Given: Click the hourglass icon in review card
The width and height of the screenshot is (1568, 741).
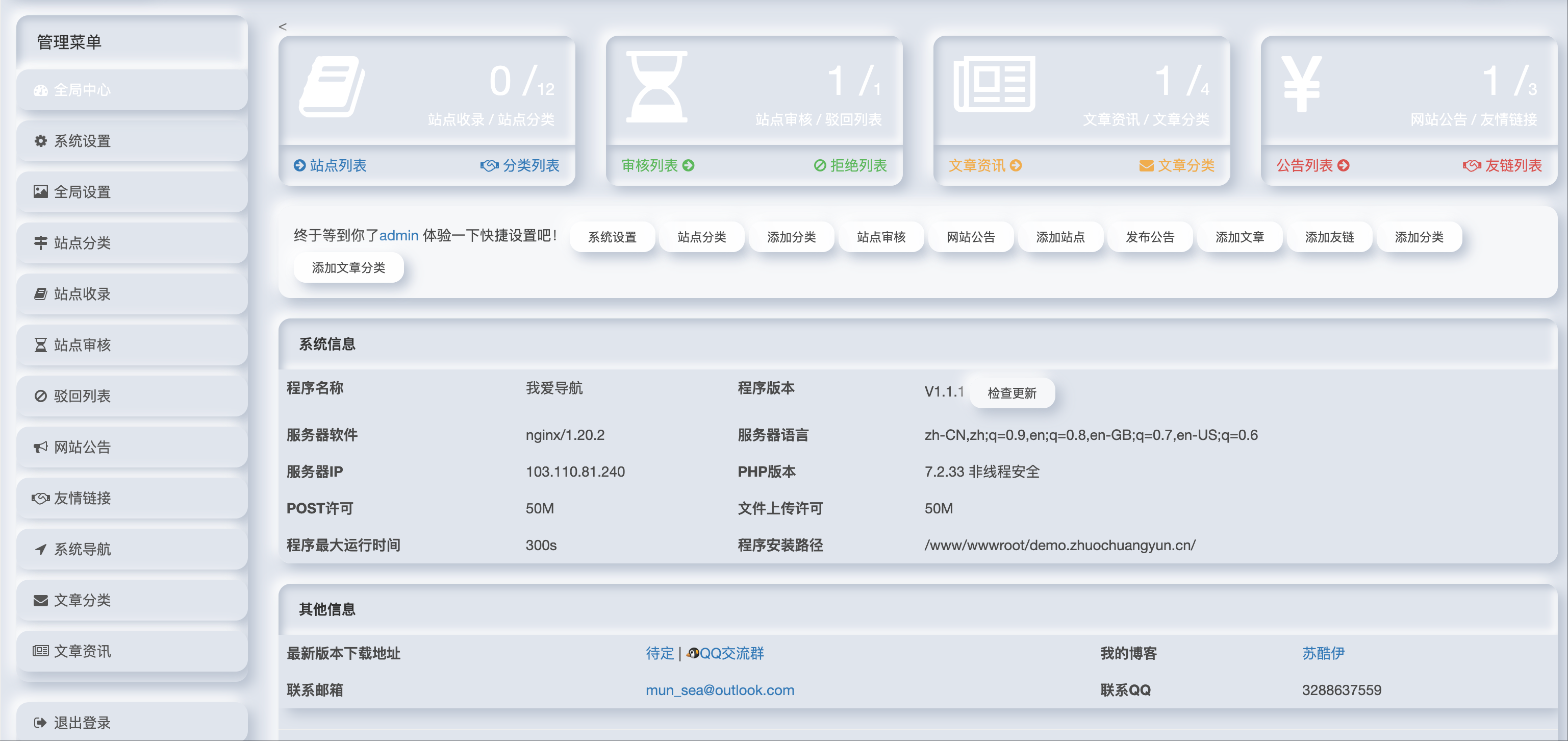Looking at the screenshot, I should [657, 86].
